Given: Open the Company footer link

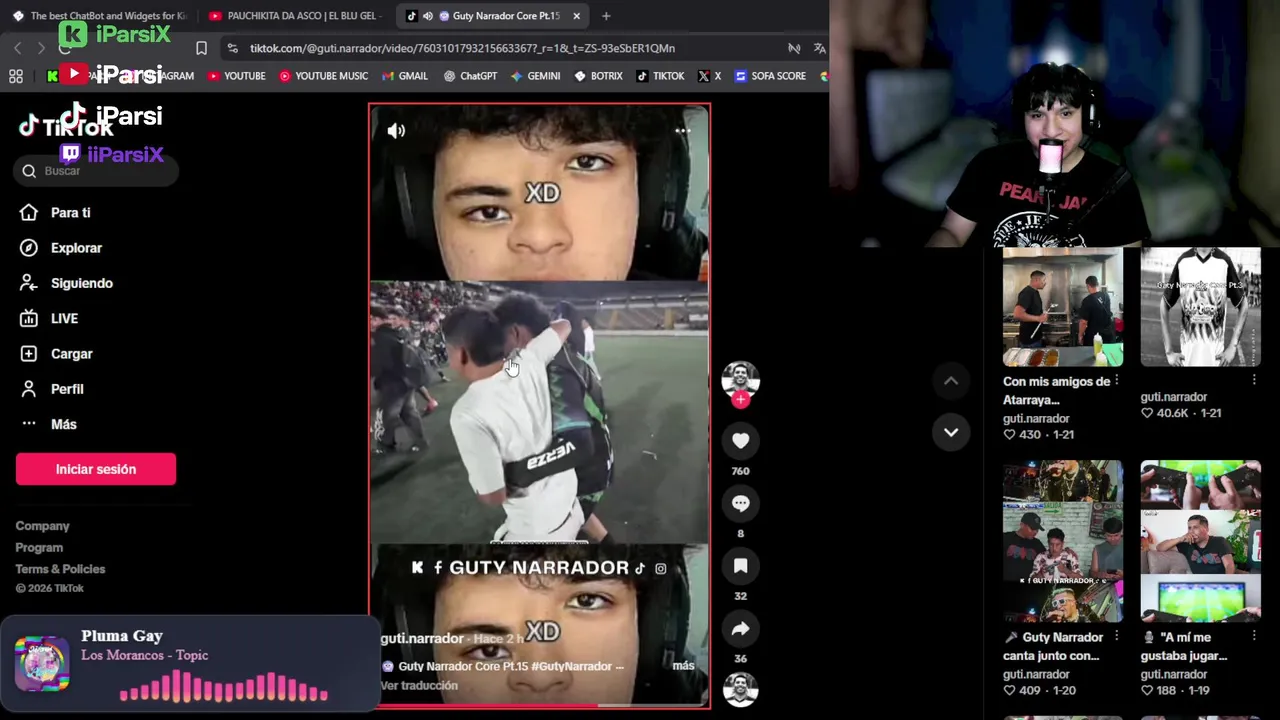Looking at the screenshot, I should (42, 526).
